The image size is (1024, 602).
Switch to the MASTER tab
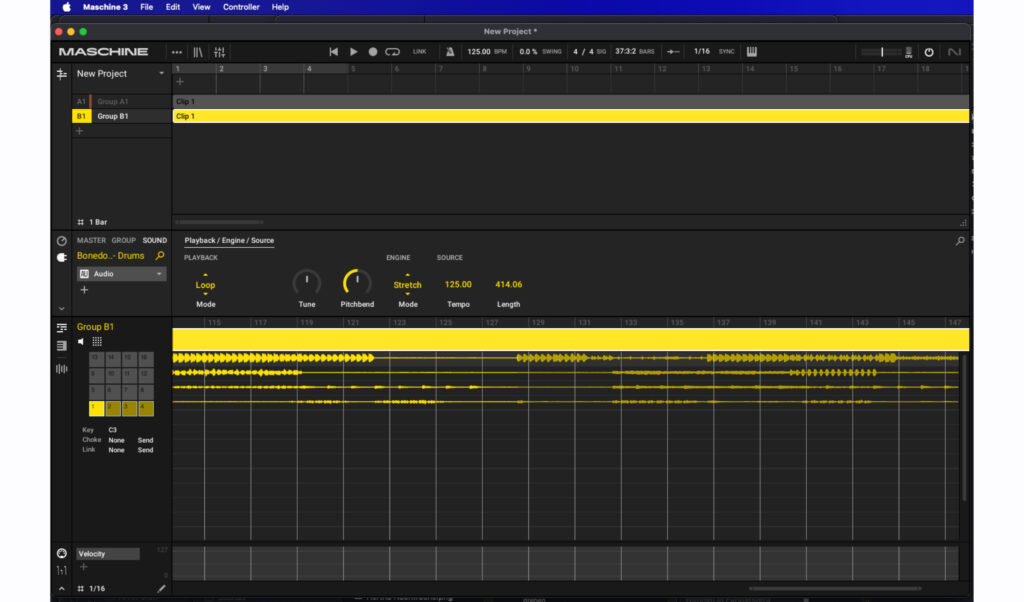(x=91, y=240)
